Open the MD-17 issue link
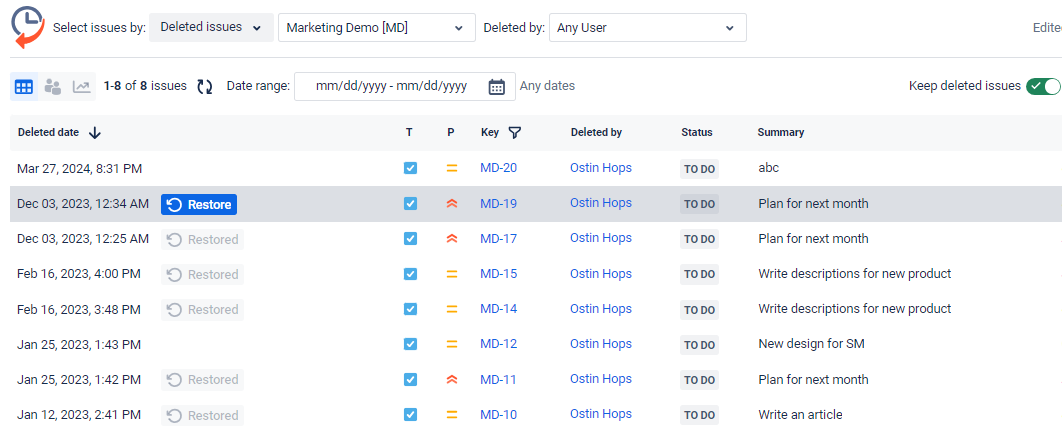Viewport: 1062px width, 435px height. (x=498, y=238)
